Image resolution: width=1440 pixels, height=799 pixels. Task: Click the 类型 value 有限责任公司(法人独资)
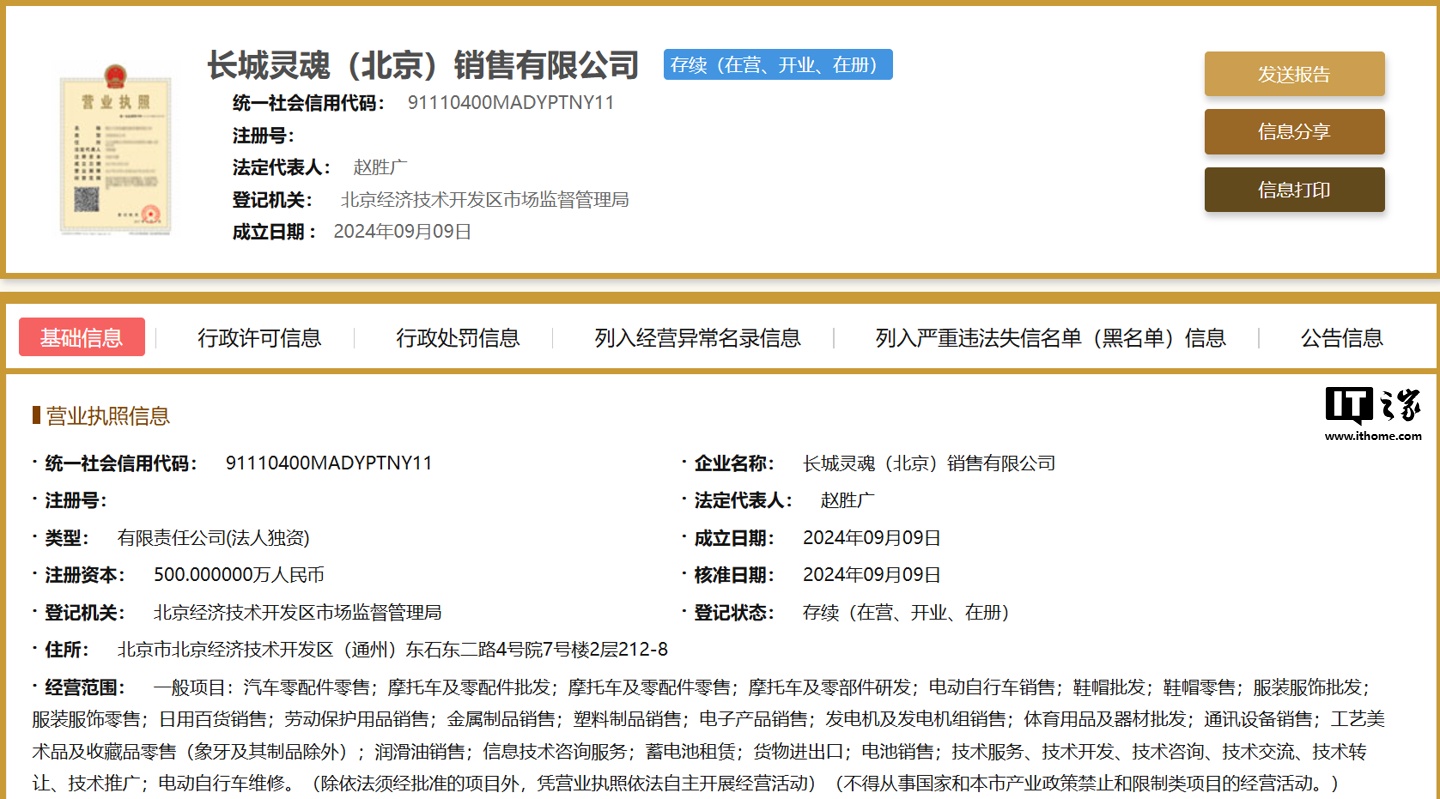213,538
